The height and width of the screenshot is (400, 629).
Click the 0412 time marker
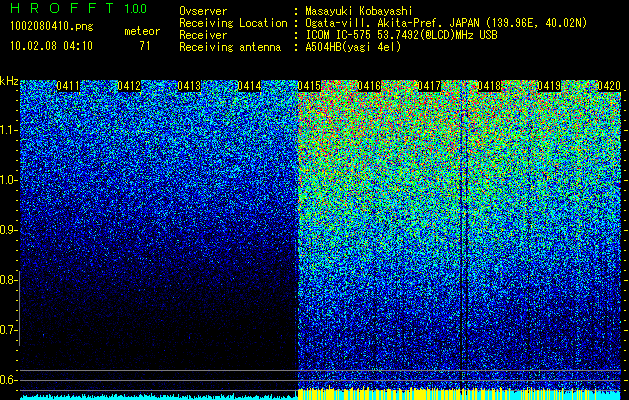(x=129, y=86)
